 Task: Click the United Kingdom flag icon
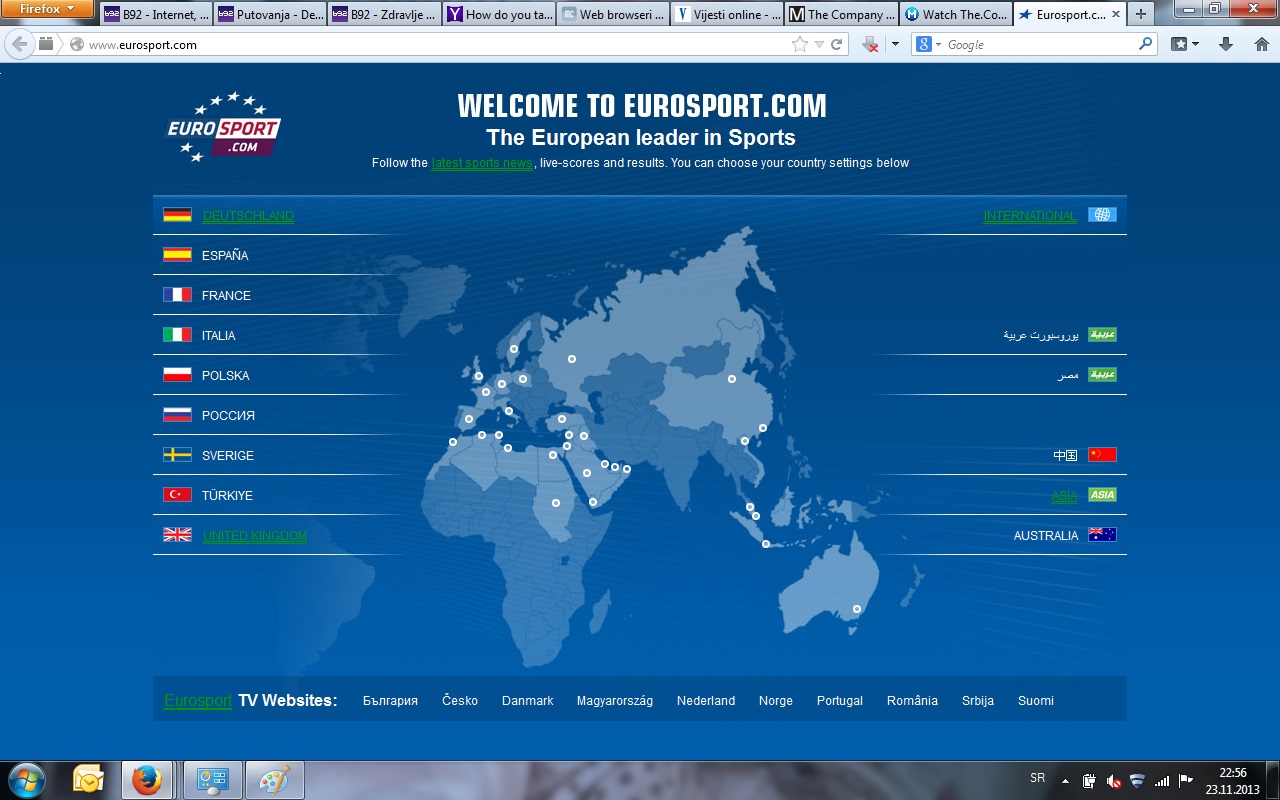click(177, 535)
